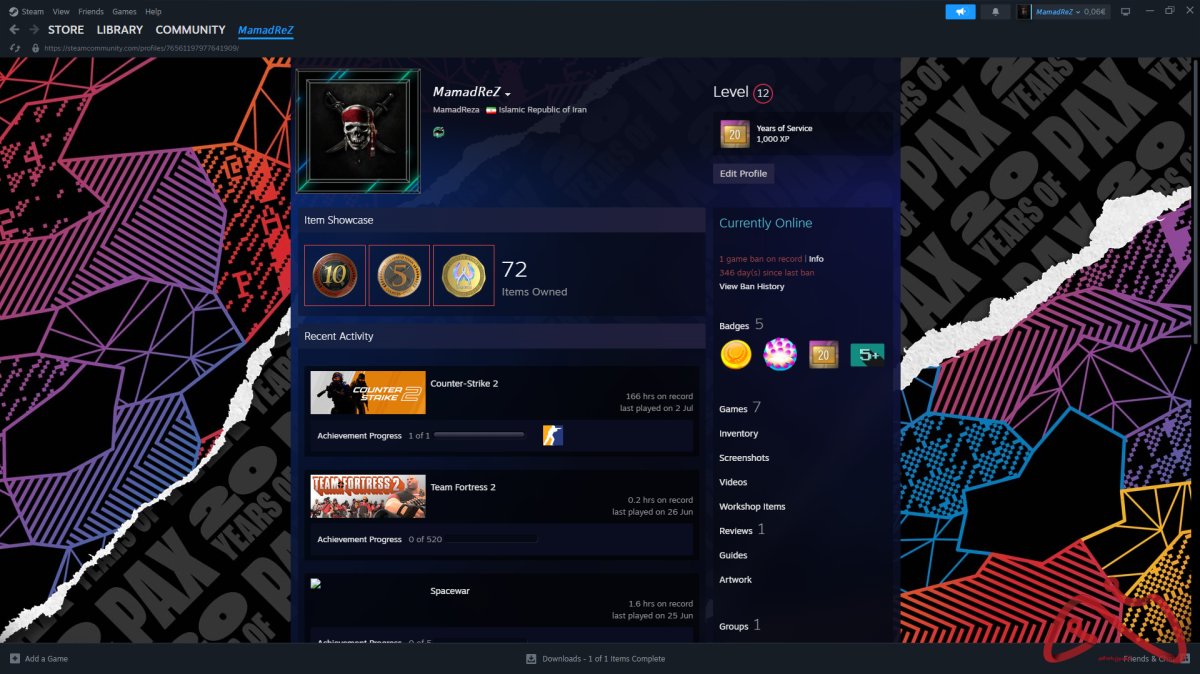
Task: Click the downloads icon in the bottom bar
Action: coord(531,659)
